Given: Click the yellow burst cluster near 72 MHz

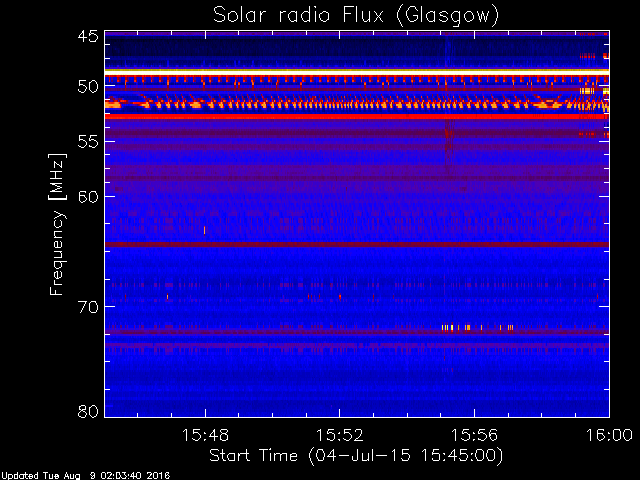Looking at the screenshot, I should click(478, 327).
